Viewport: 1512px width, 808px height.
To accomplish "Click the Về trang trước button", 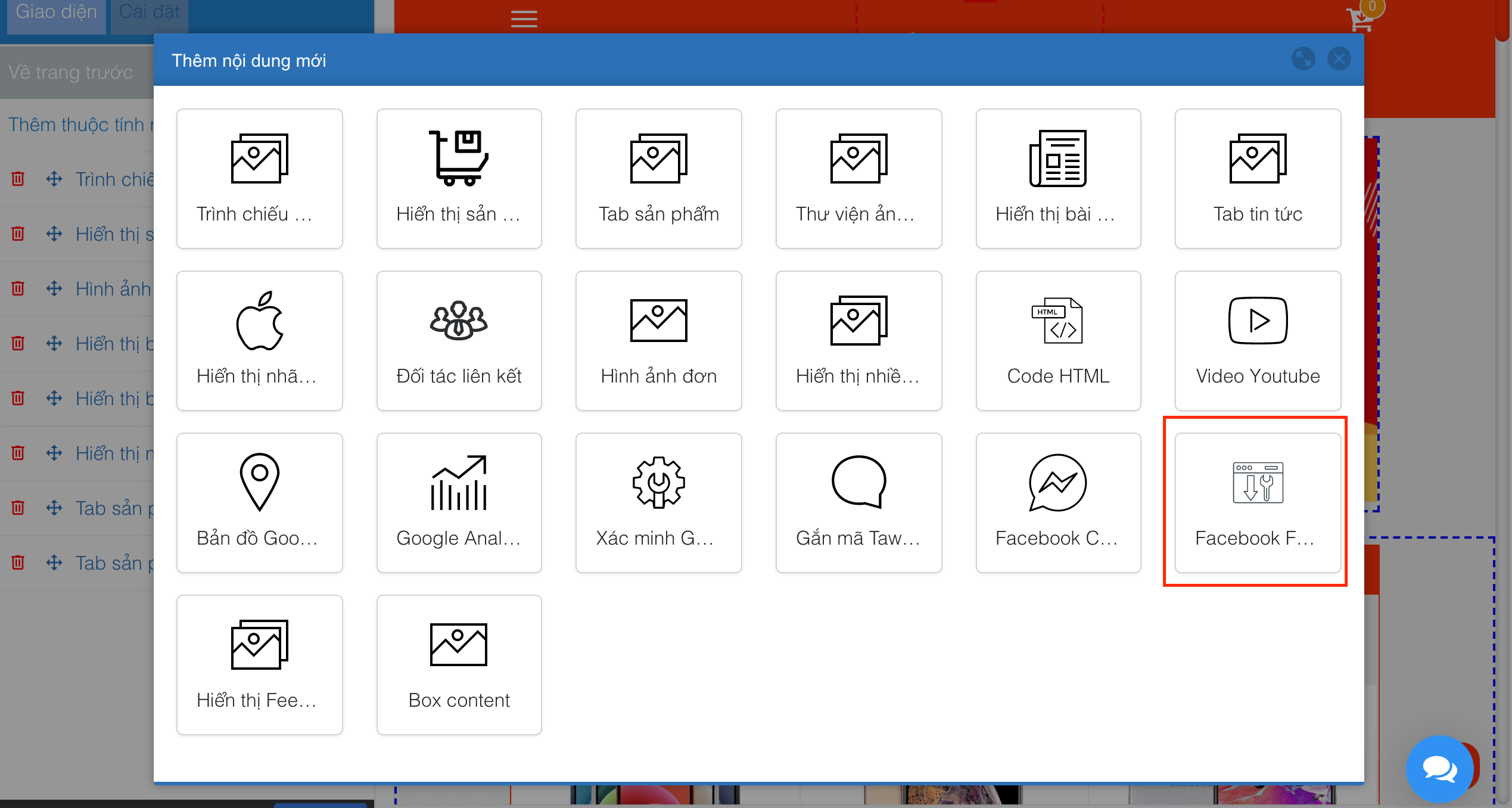I will [70, 72].
